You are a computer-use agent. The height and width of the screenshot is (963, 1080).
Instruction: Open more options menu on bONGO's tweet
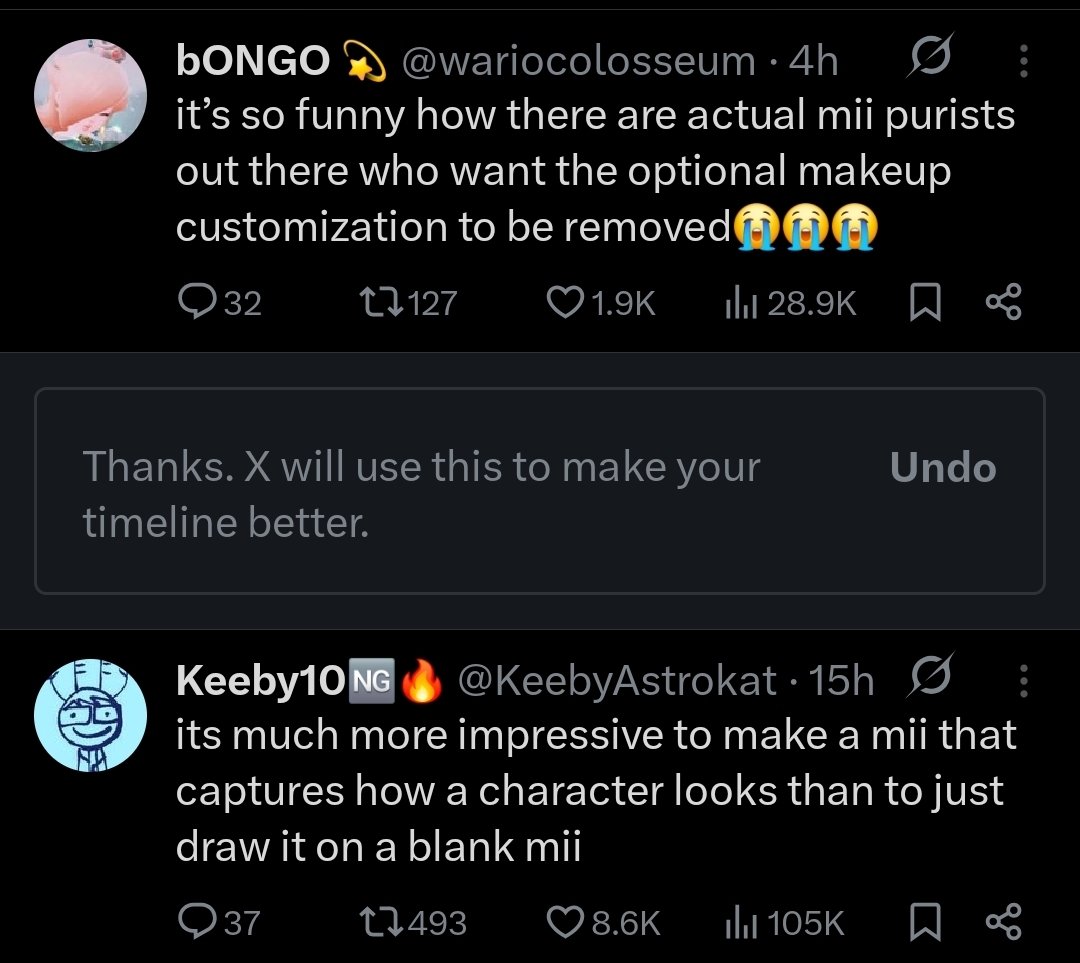point(1023,62)
